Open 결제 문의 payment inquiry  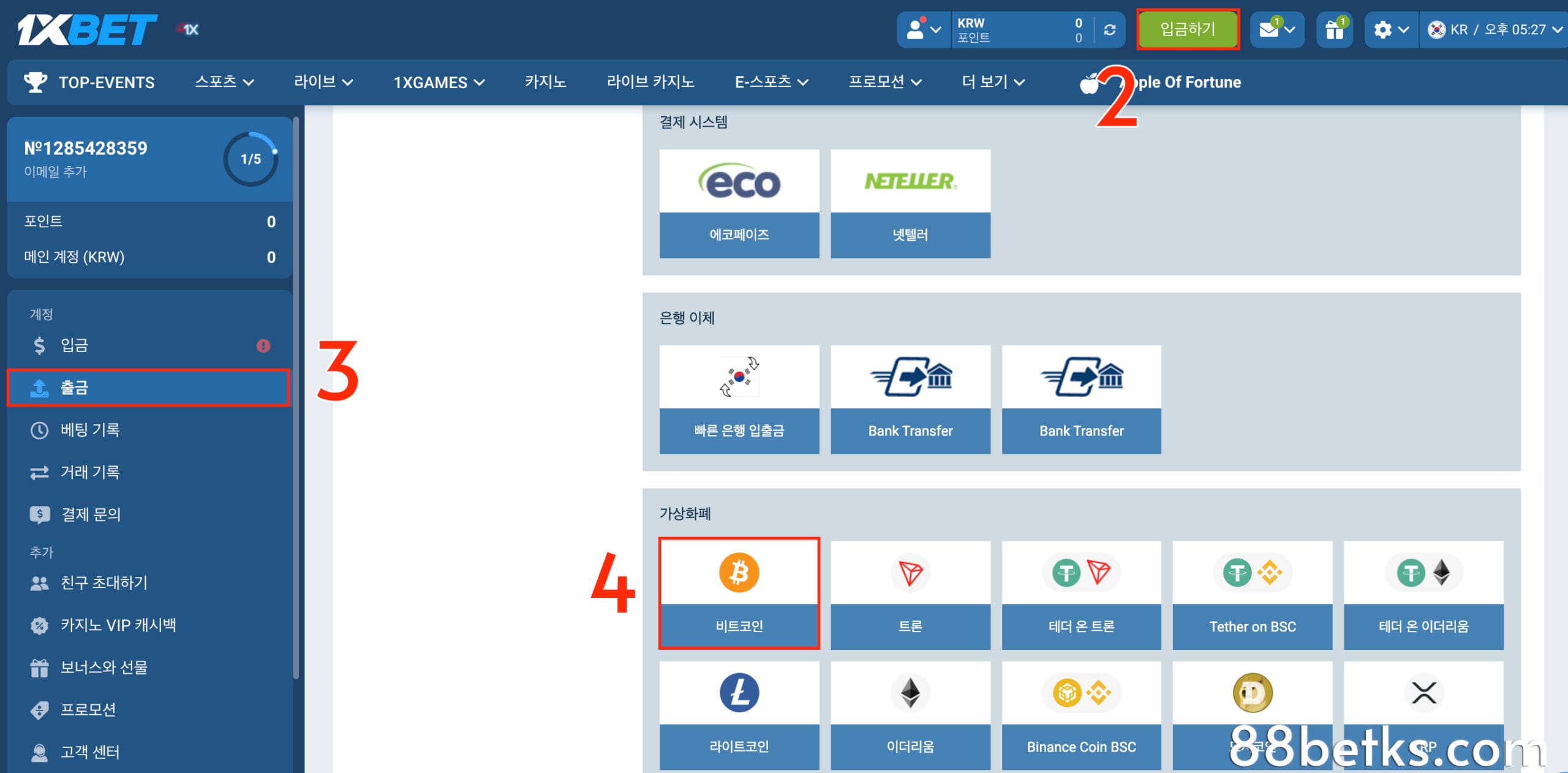pos(148,515)
